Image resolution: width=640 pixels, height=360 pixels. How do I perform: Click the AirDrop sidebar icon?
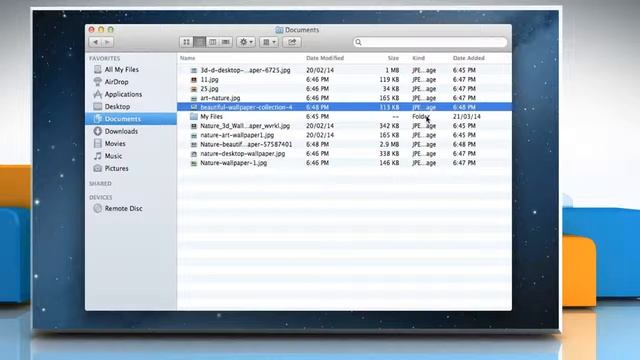[98, 82]
